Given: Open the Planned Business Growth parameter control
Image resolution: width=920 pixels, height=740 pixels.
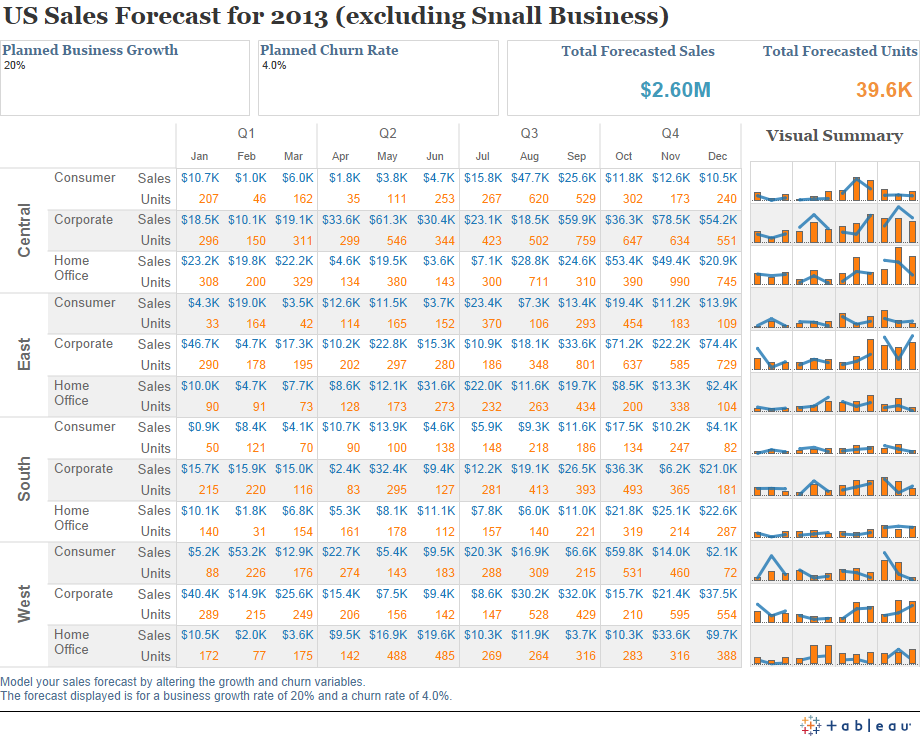Looking at the screenshot, I should click(x=90, y=50).
